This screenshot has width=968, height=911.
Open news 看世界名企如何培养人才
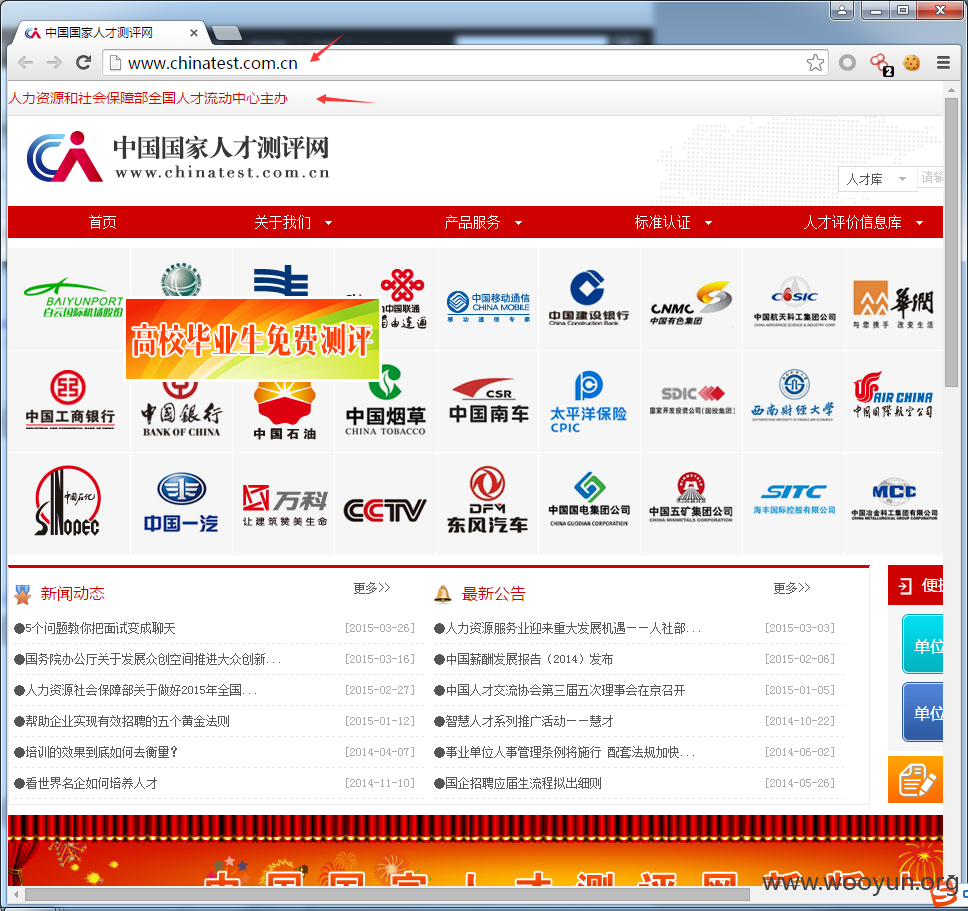coord(91,783)
